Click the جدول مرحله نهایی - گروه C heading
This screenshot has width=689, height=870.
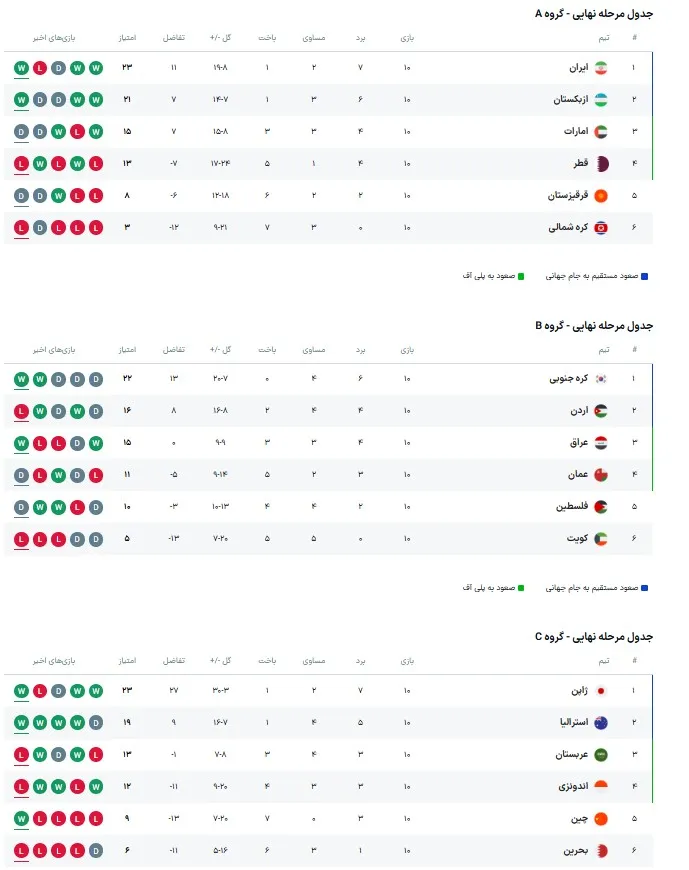click(x=594, y=636)
